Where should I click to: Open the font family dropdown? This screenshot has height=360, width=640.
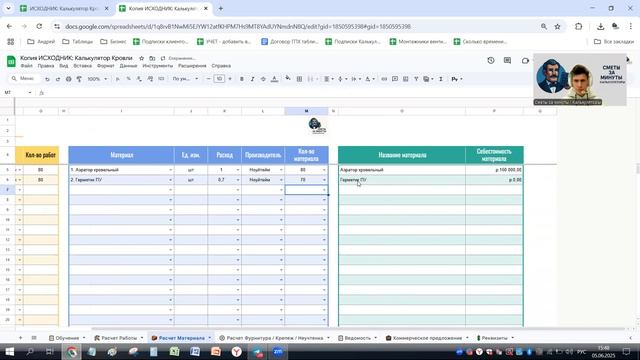(185, 79)
